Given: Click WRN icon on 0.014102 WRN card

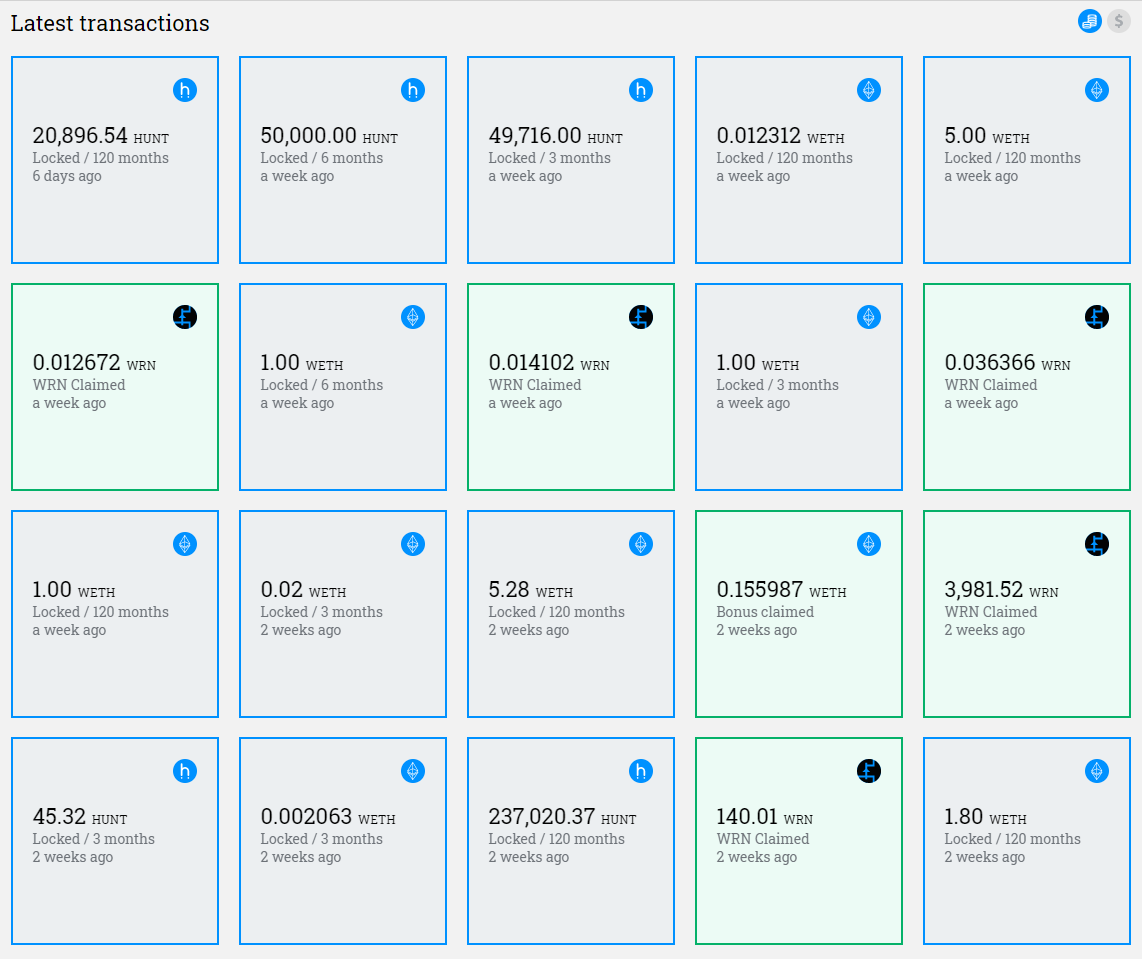Looking at the screenshot, I should (x=641, y=317).
